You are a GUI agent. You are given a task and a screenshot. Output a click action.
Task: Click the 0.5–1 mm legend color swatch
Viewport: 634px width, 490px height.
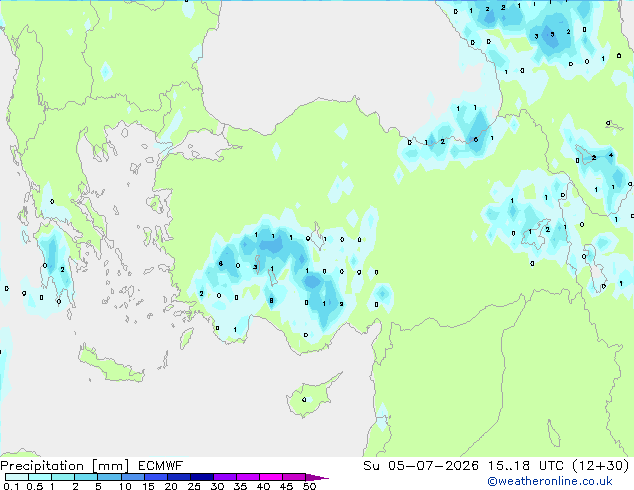point(40,477)
